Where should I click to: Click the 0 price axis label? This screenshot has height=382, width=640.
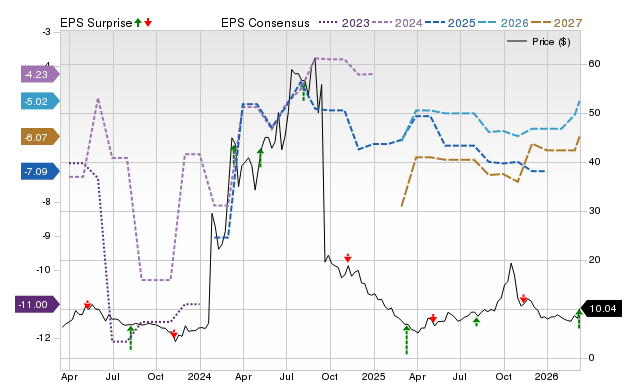tap(591, 358)
